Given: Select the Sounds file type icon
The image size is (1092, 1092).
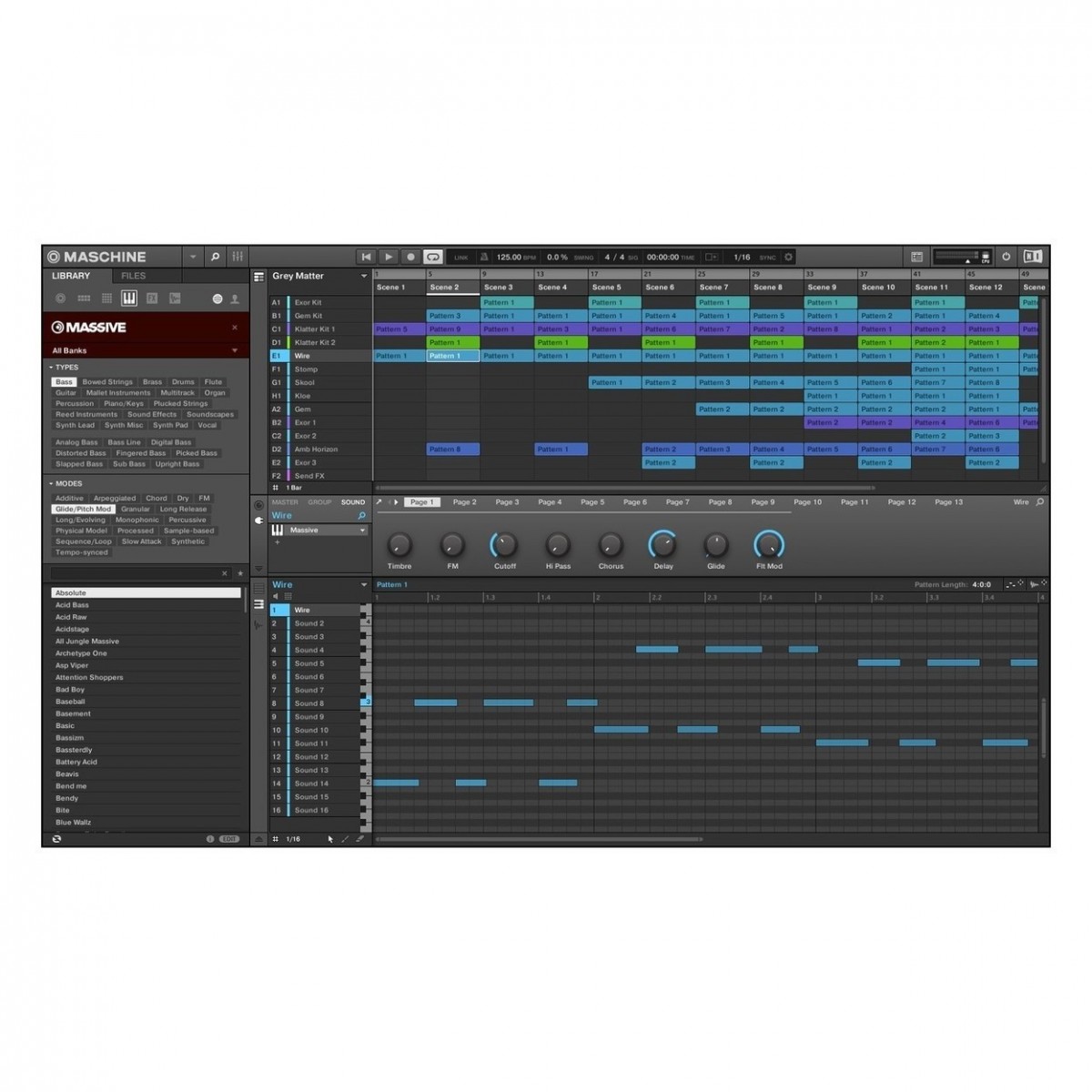Looking at the screenshot, I should pos(106,298).
